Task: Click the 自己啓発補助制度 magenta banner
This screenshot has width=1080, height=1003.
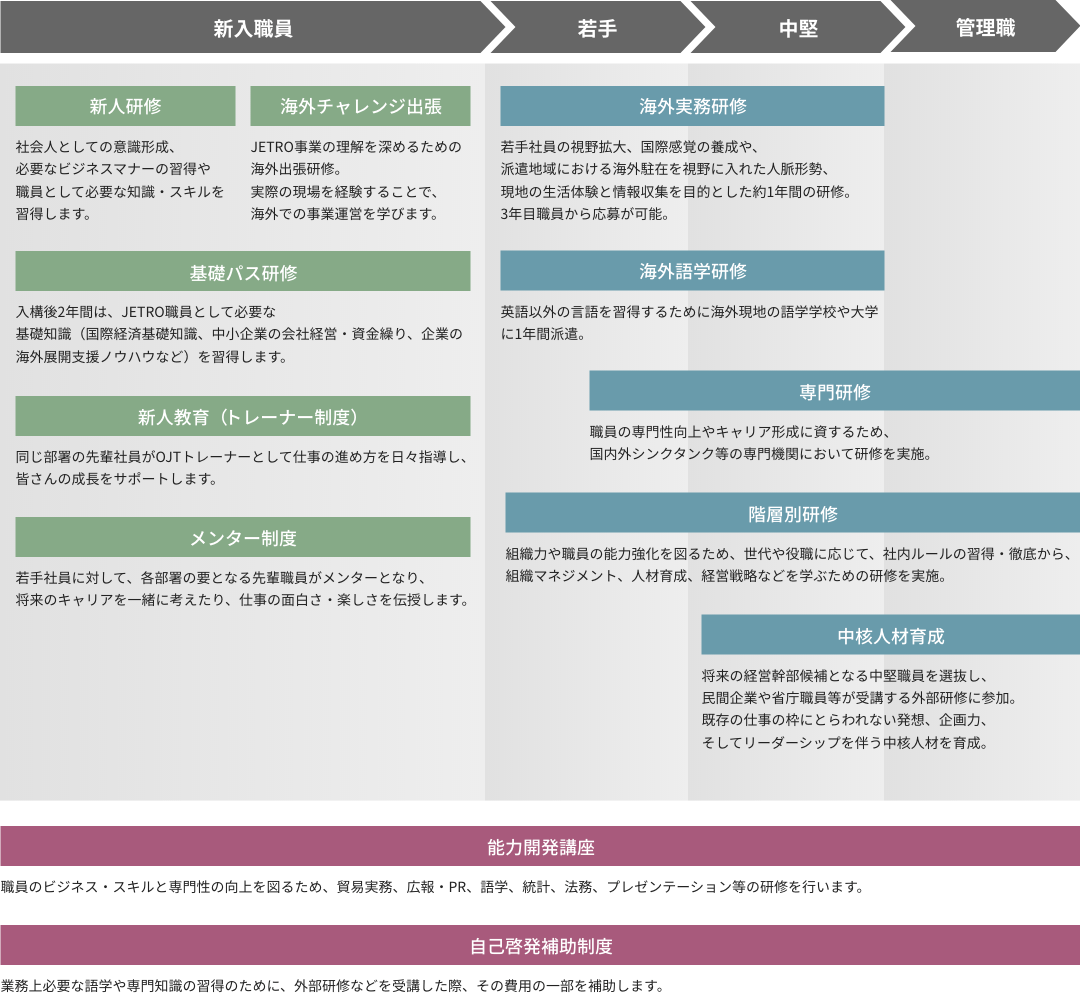Action: click(540, 945)
